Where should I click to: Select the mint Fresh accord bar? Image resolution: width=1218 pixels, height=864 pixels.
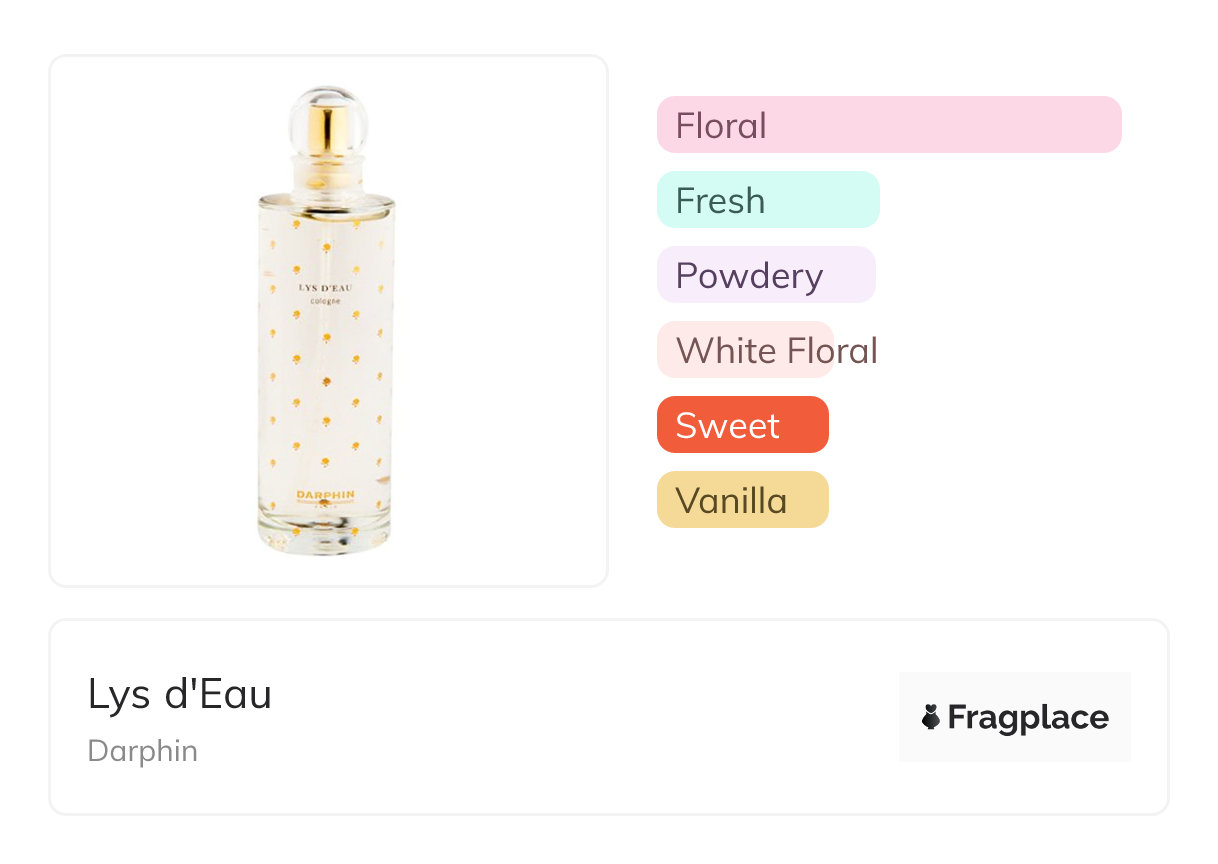coord(767,200)
